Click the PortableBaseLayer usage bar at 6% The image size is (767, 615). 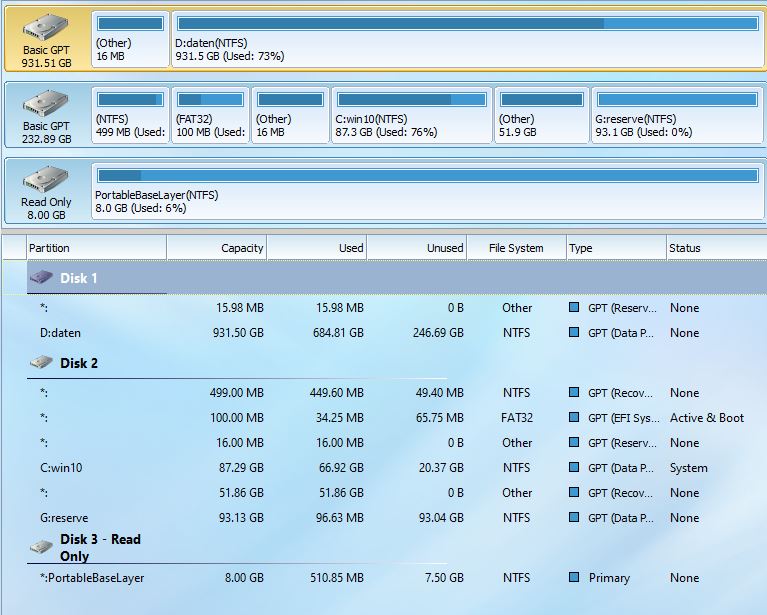pyautogui.click(x=428, y=176)
